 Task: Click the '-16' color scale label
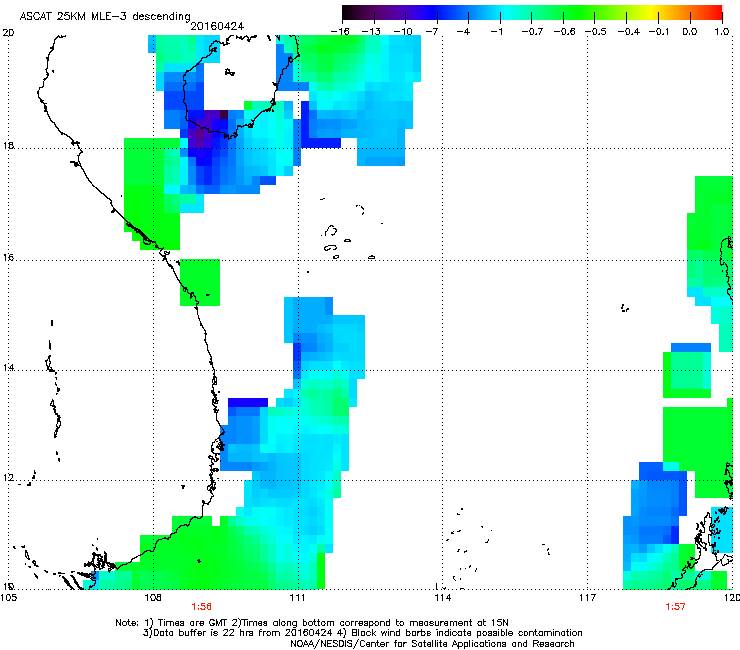340,32
